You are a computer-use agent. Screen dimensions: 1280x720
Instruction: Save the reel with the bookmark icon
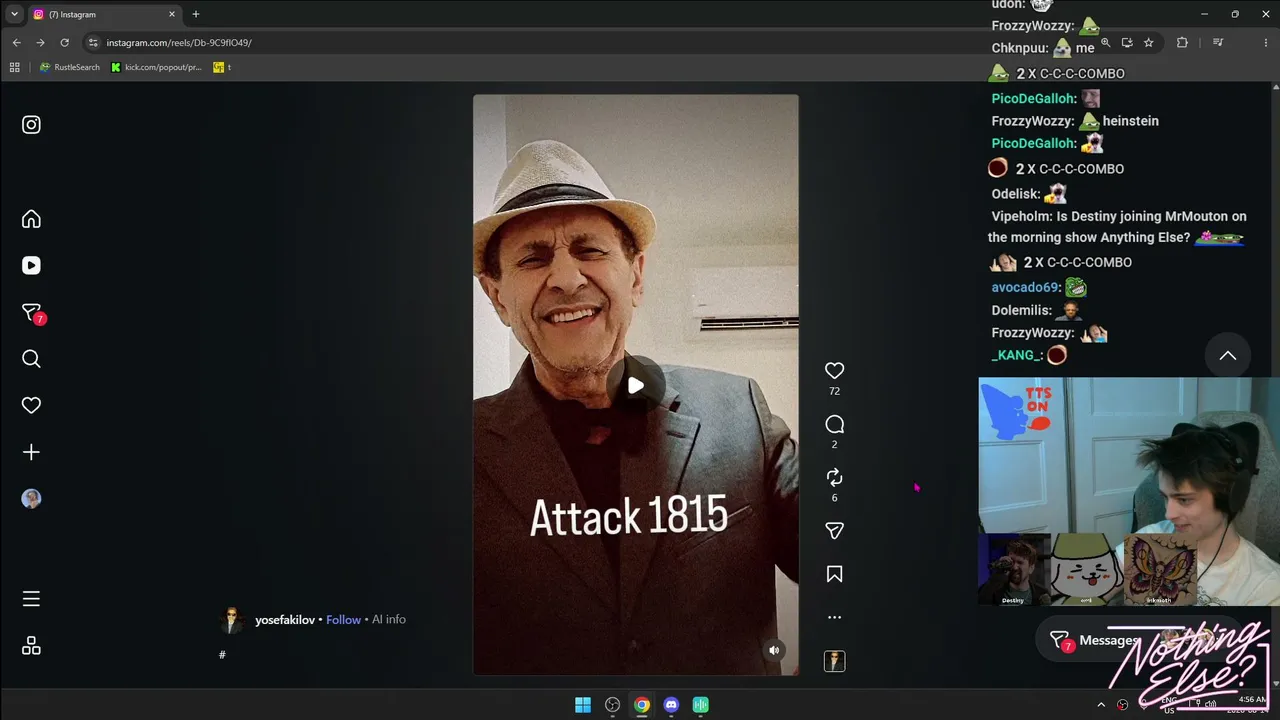[x=834, y=574]
